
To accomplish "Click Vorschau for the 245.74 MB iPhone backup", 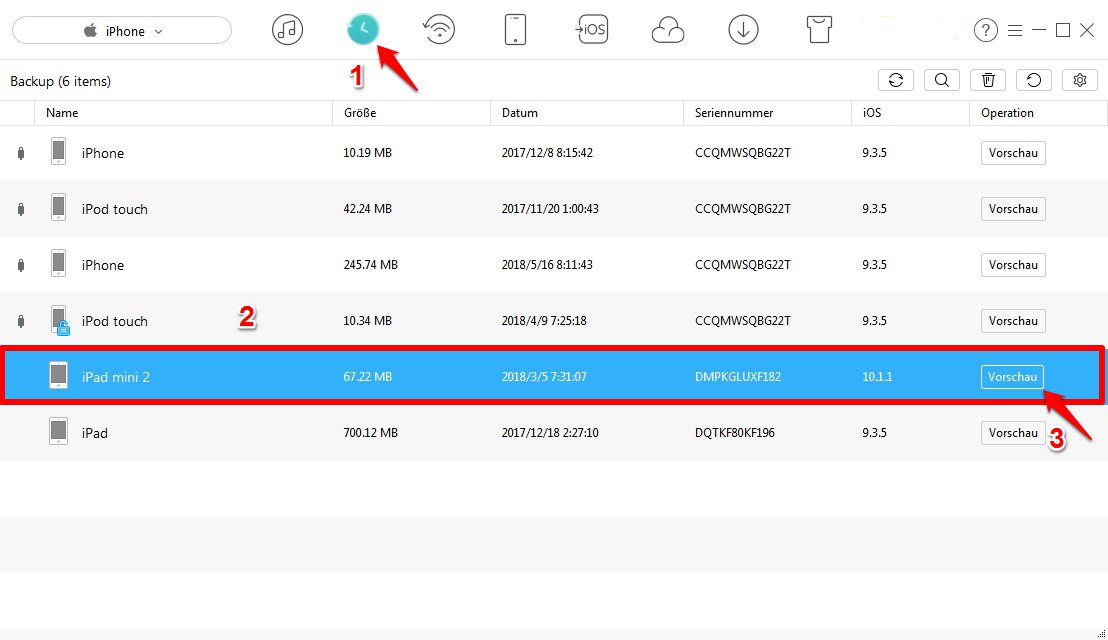I will (x=1013, y=265).
